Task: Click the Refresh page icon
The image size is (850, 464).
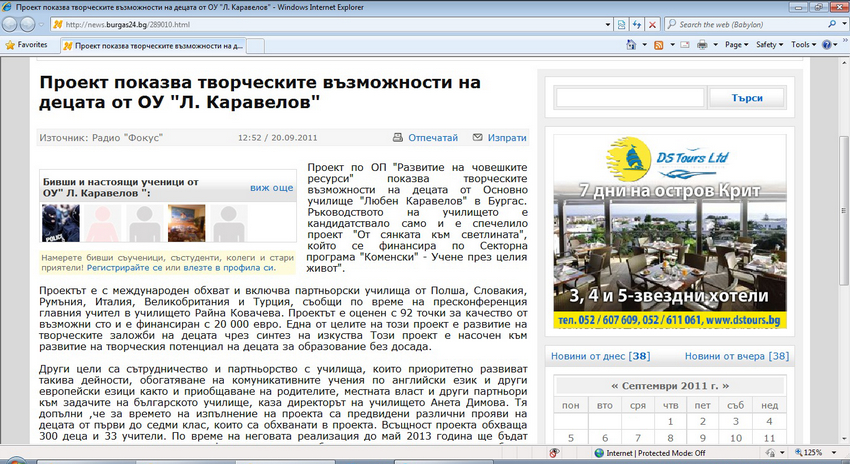Action: click(637, 25)
